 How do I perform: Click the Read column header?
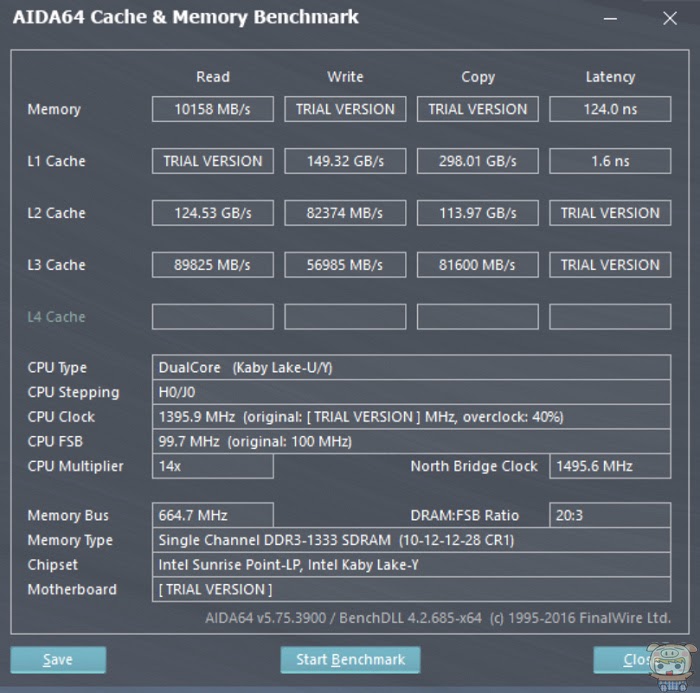(x=213, y=77)
